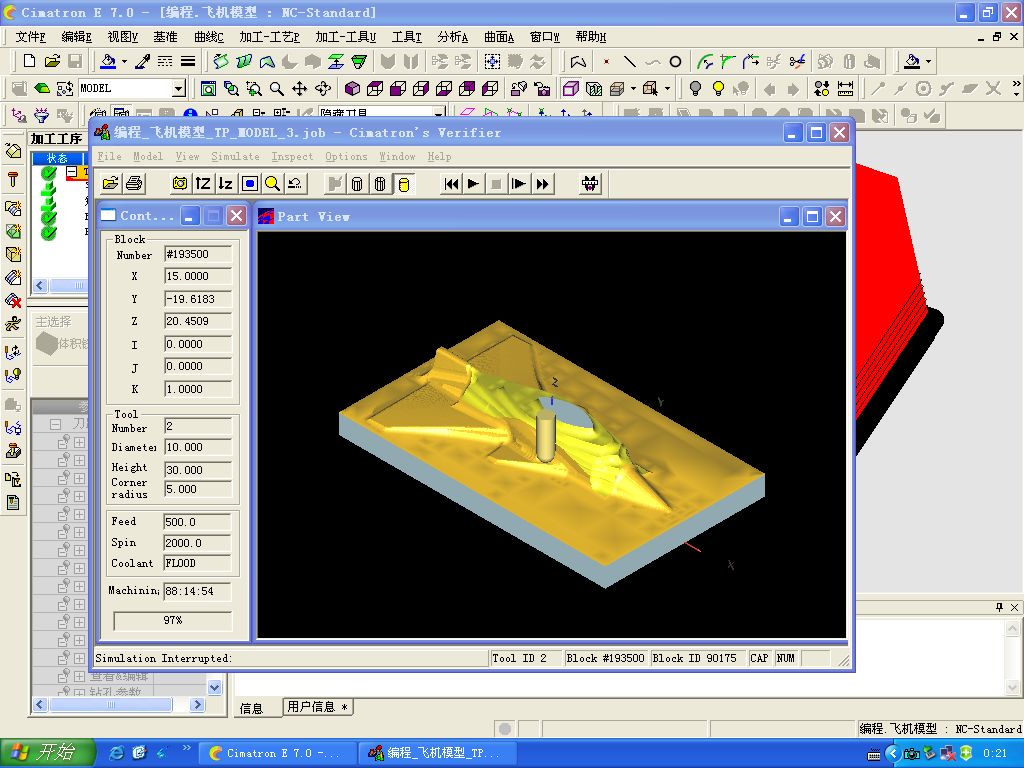Open the right-side paint bucket dropdown arrow
The width and height of the screenshot is (1024, 768).
[x=928, y=62]
